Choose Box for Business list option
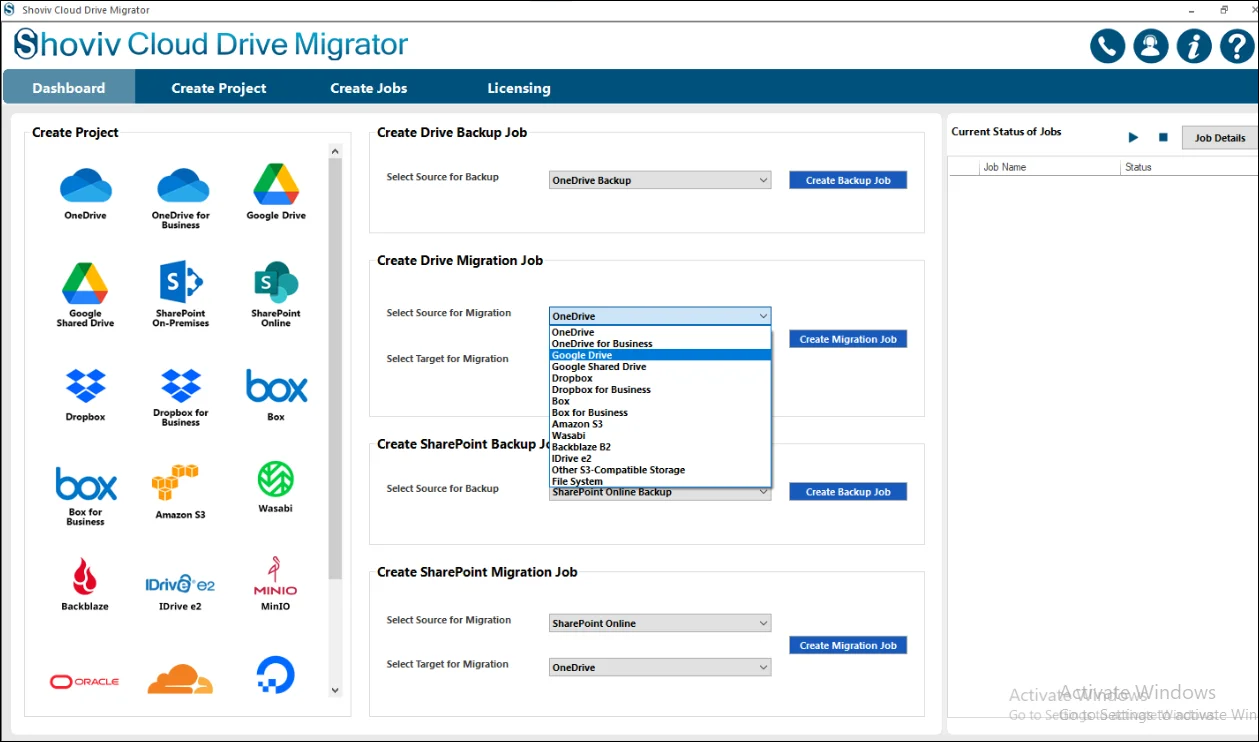Viewport: 1259px width, 742px height. coord(660,413)
